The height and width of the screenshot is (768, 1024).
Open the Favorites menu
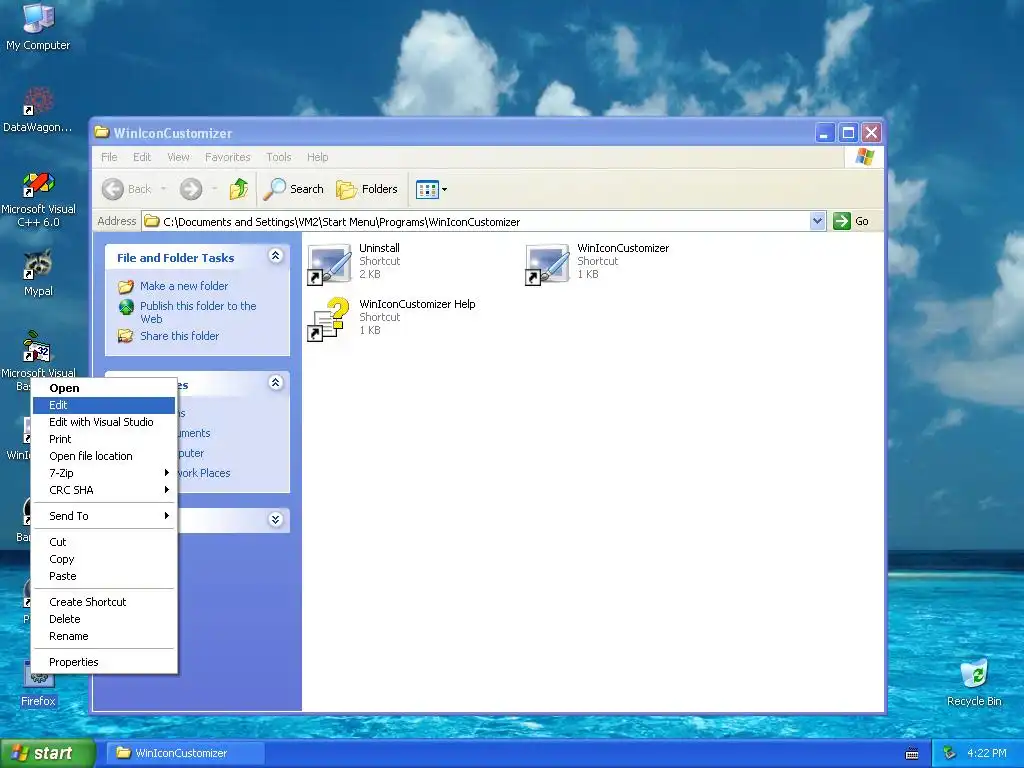227,157
